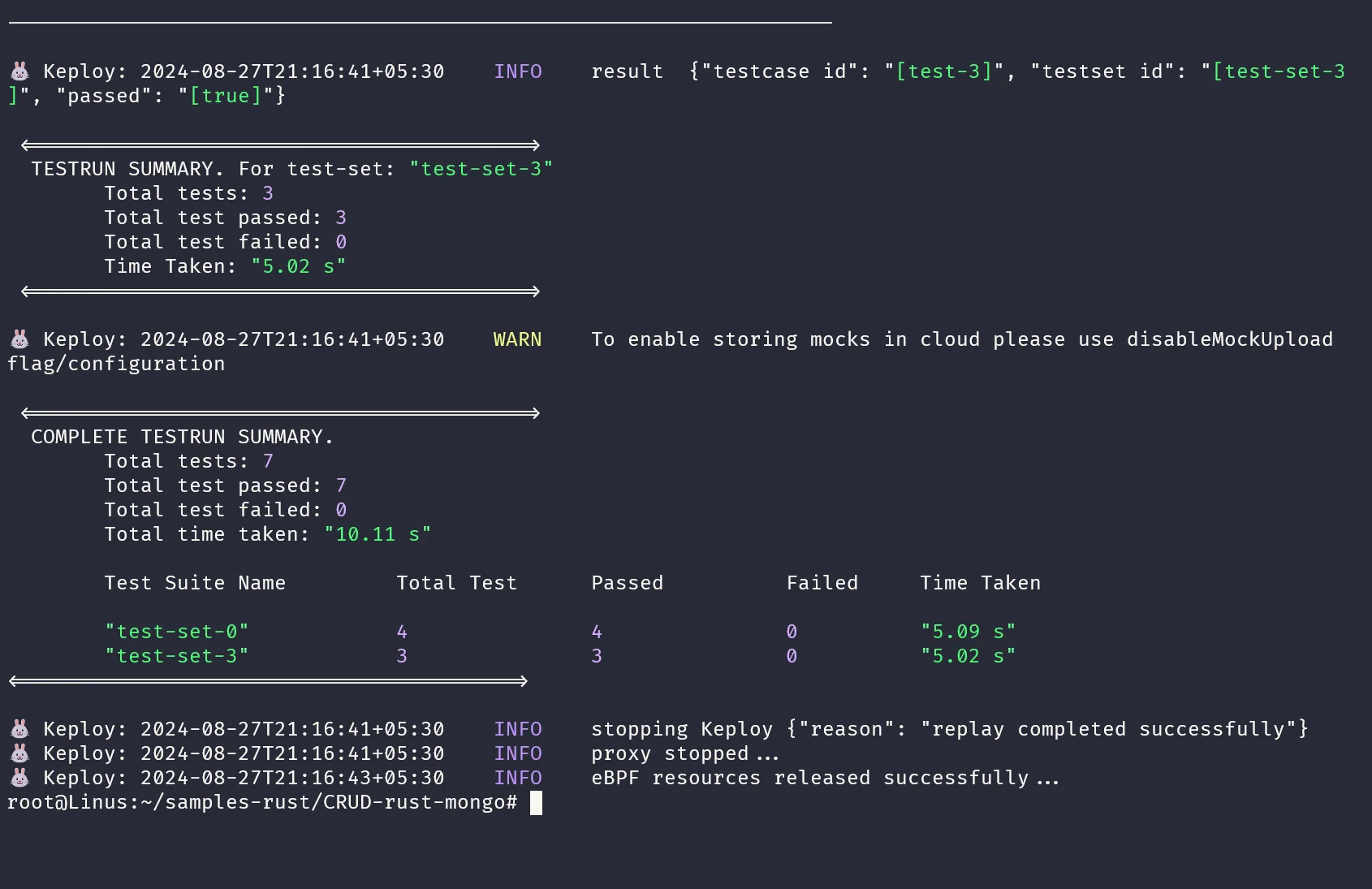
Task: Select the "test-set-0" suite name in the table
Action: tap(177, 632)
